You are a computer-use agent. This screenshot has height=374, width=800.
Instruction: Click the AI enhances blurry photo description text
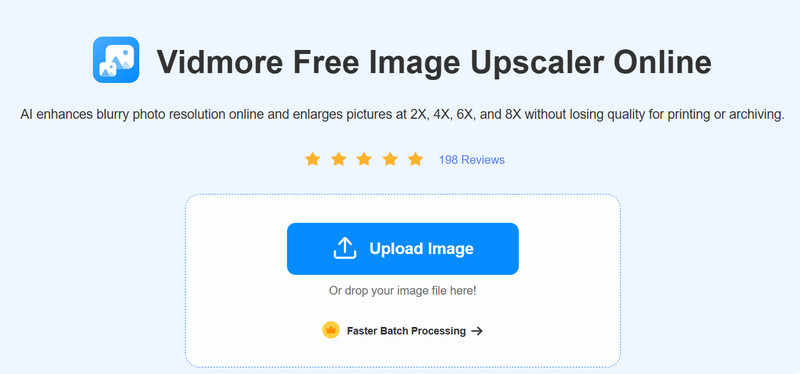(402, 115)
